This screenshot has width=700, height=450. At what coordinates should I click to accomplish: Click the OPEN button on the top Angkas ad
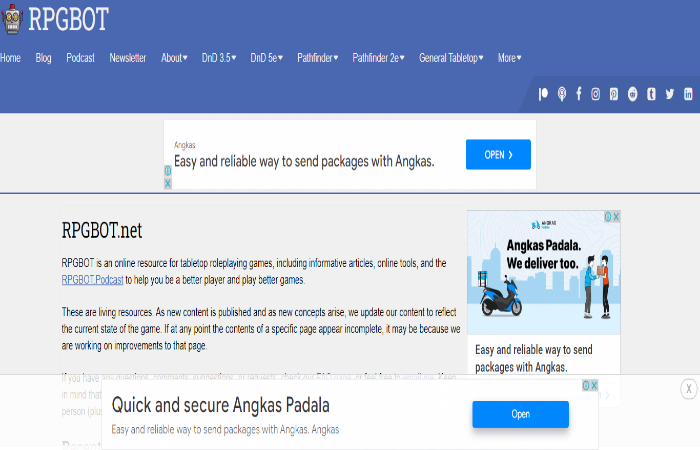498,154
